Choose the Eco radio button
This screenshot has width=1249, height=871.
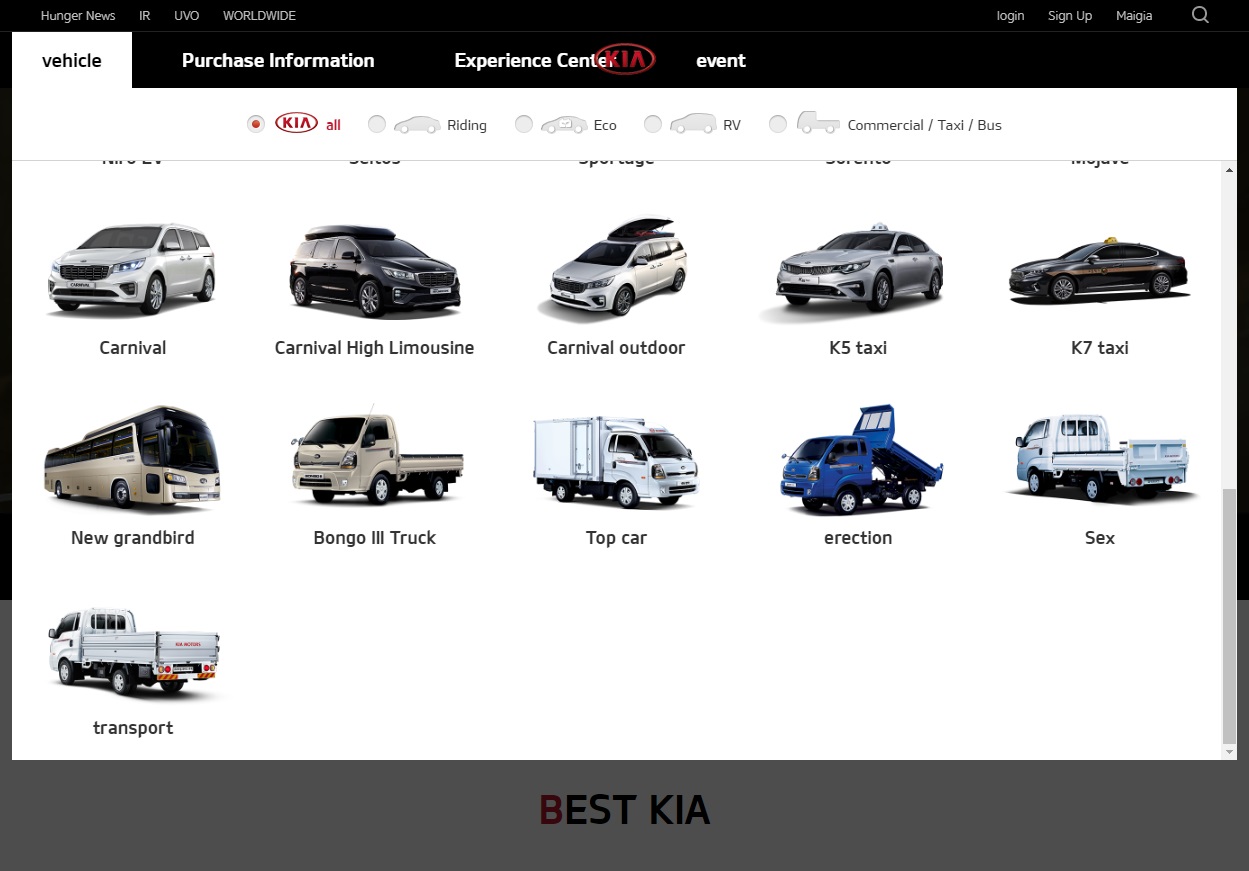pos(524,124)
